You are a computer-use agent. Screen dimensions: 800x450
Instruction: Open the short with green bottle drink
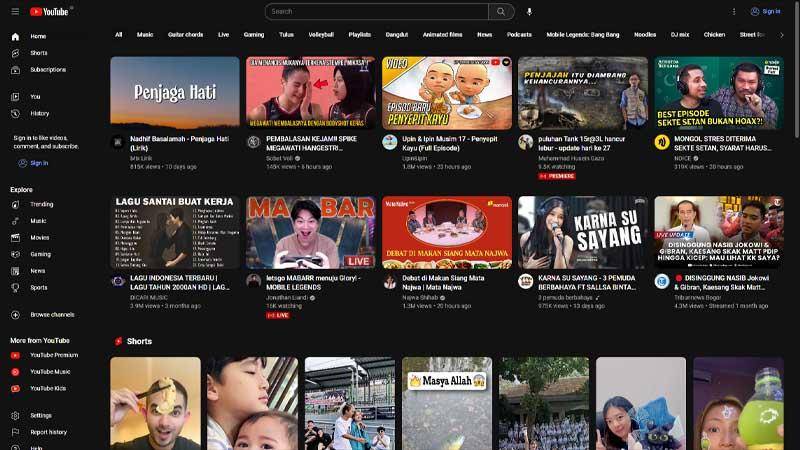click(x=738, y=404)
